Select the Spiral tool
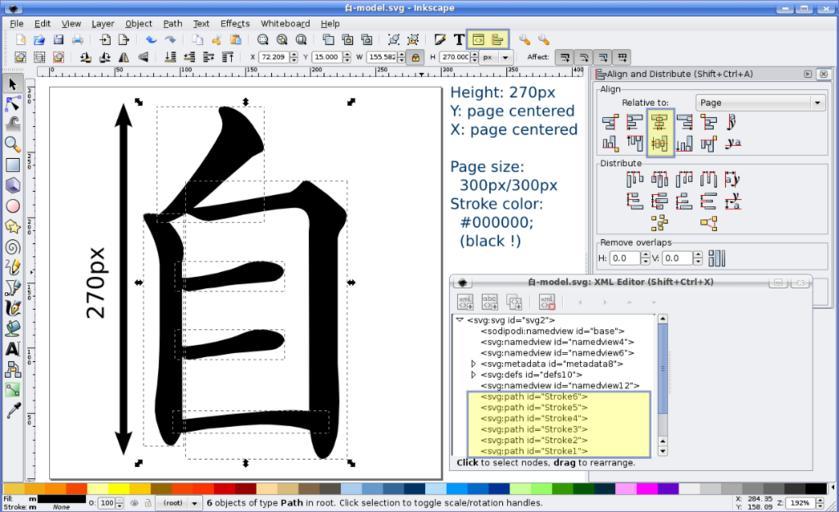The width and height of the screenshot is (839, 512). [12, 246]
